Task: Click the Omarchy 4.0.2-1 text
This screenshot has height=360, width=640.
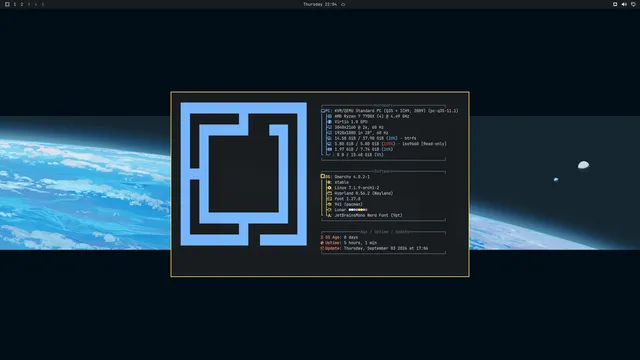Action: click(352, 177)
